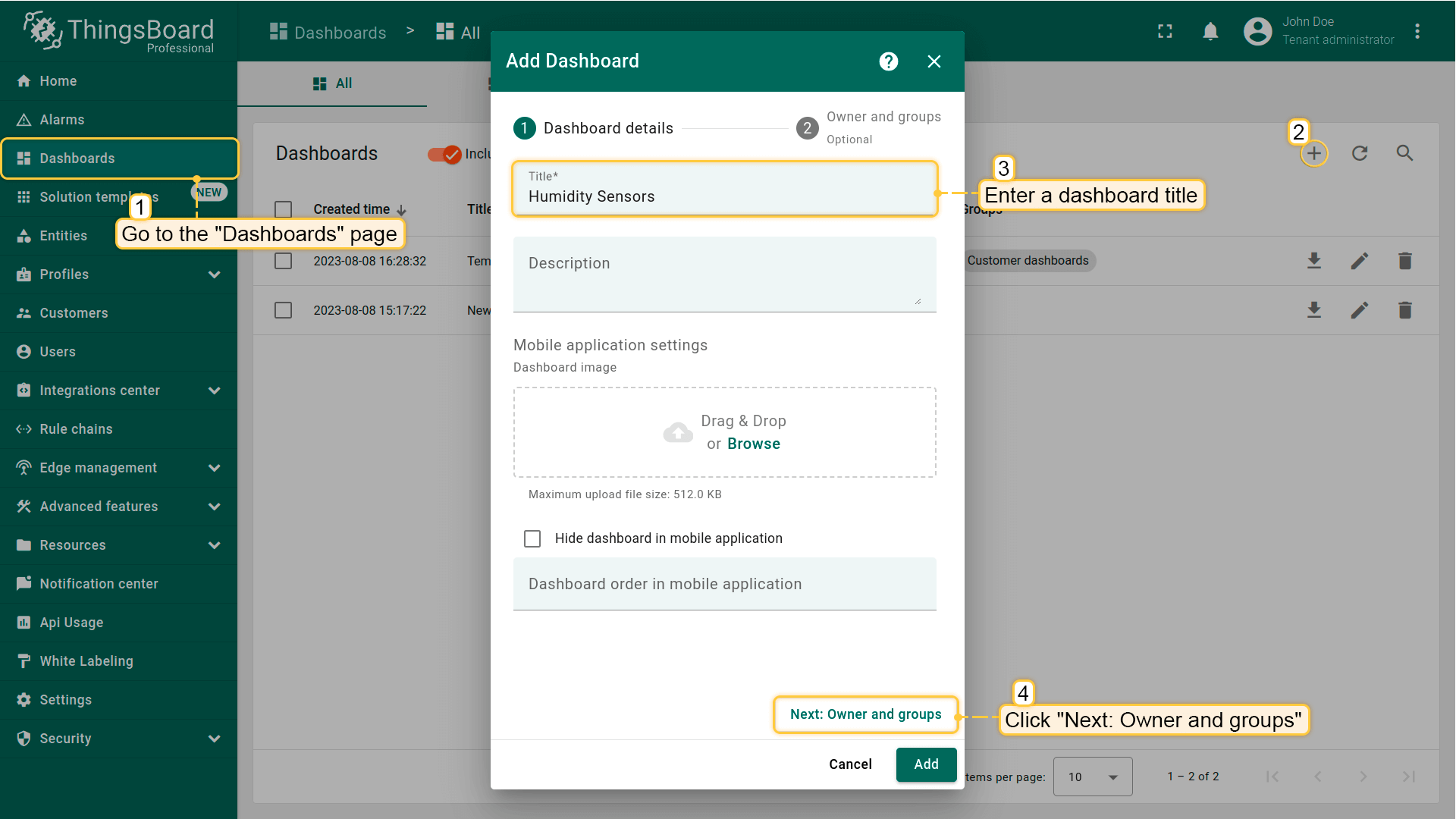Expand Integrations center menu
Image resolution: width=1456 pixels, height=819 pixels.
point(214,391)
